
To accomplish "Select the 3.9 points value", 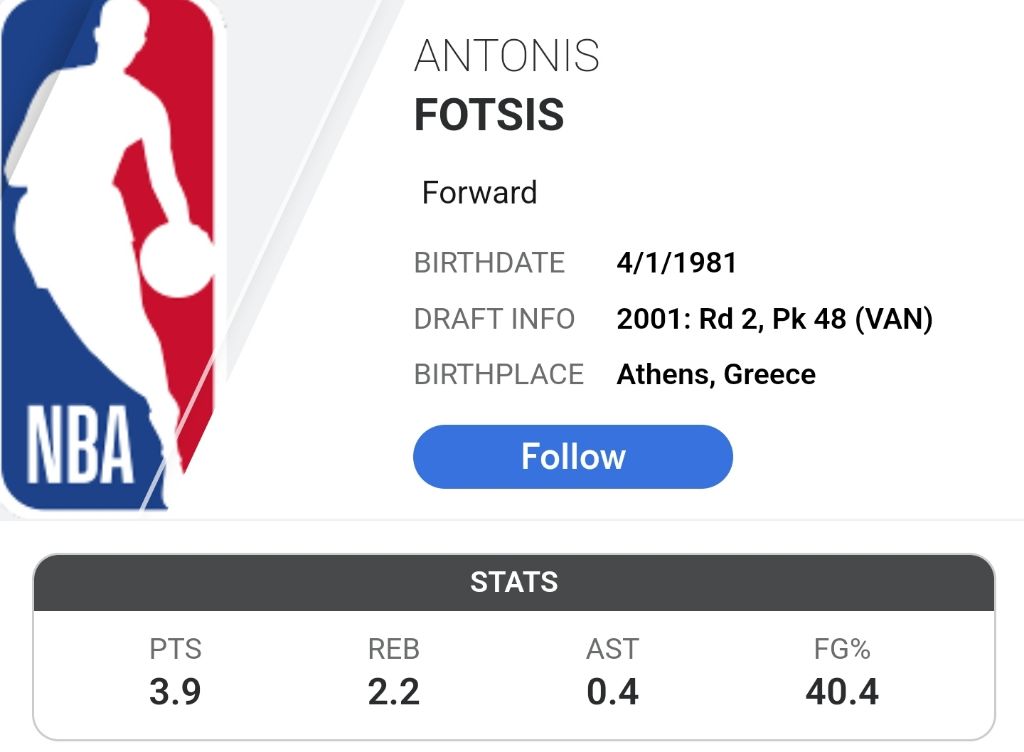I will tap(176, 692).
